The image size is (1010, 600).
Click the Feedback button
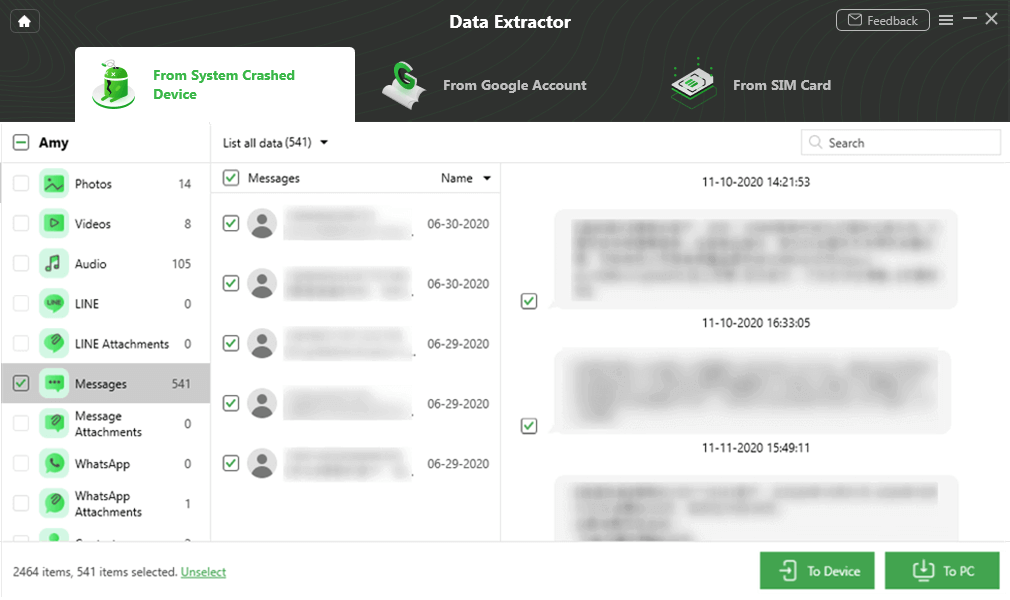point(882,20)
